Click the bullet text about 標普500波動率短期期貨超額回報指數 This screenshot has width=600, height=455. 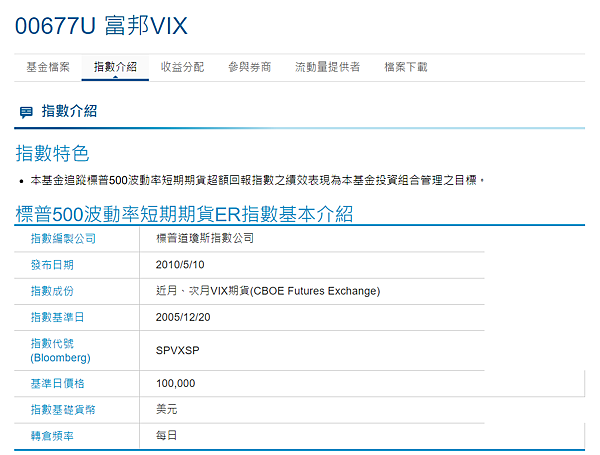click(x=257, y=180)
